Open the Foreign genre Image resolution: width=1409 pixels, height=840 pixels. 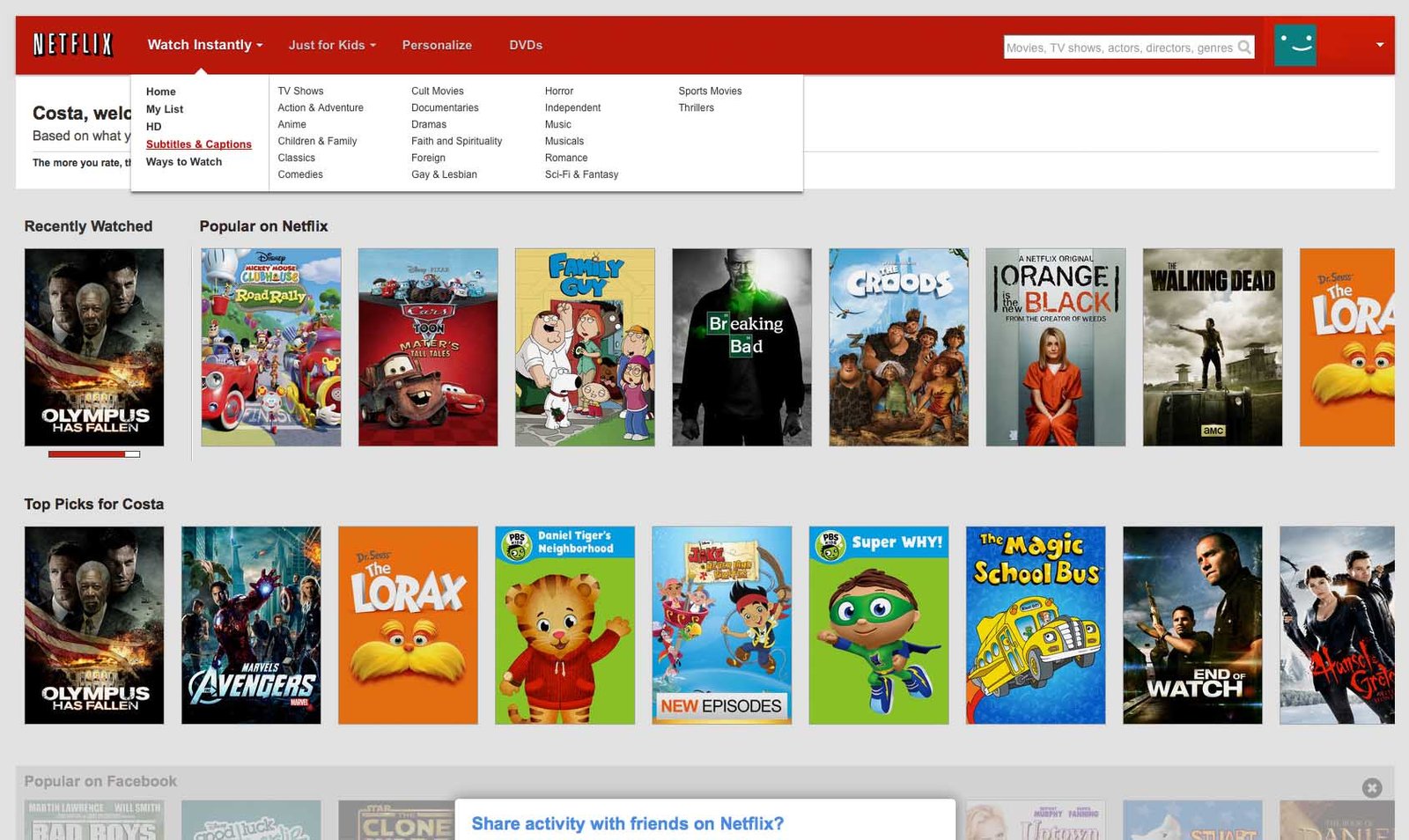[428, 158]
